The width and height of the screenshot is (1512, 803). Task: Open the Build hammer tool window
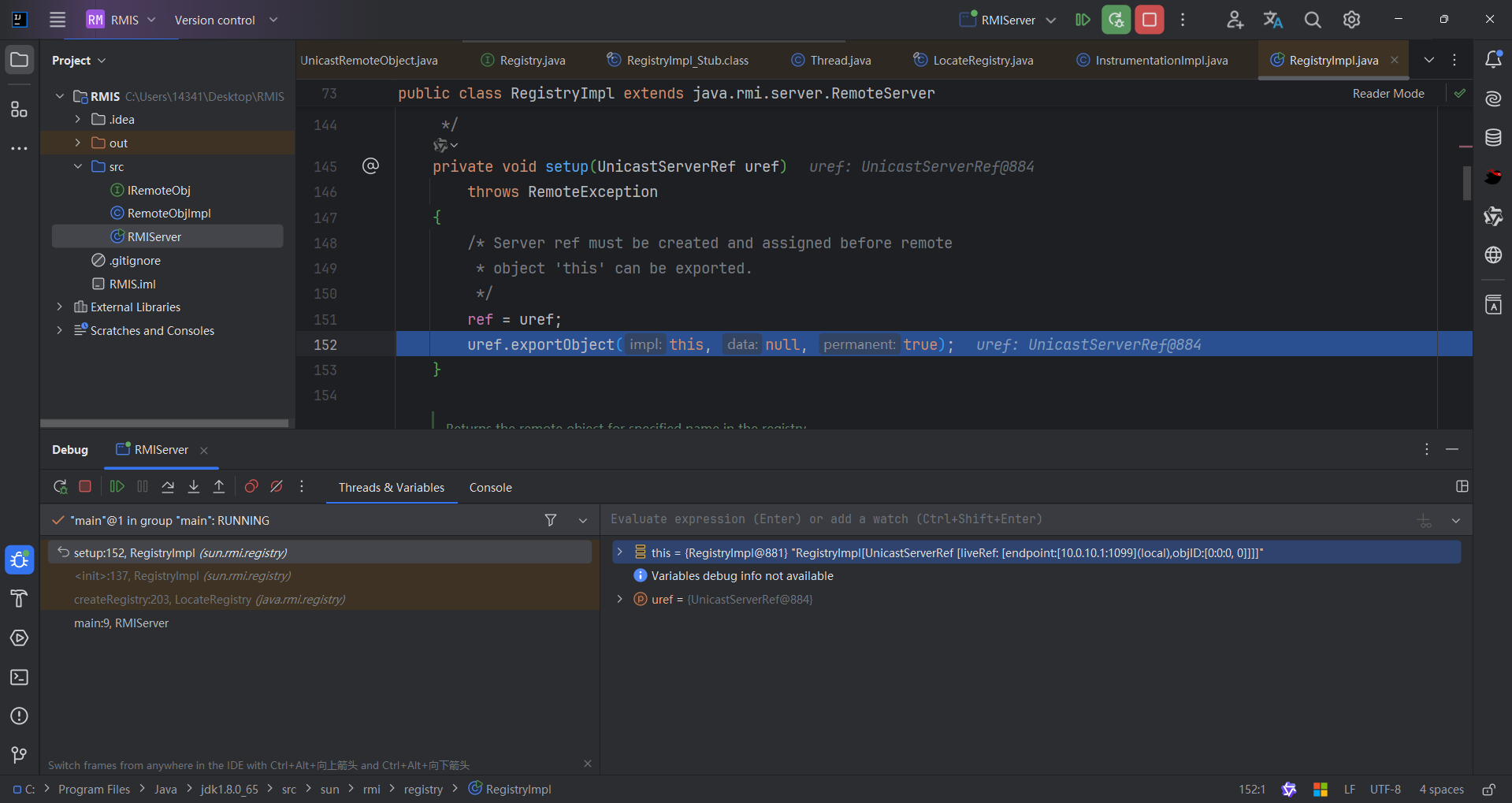20,598
